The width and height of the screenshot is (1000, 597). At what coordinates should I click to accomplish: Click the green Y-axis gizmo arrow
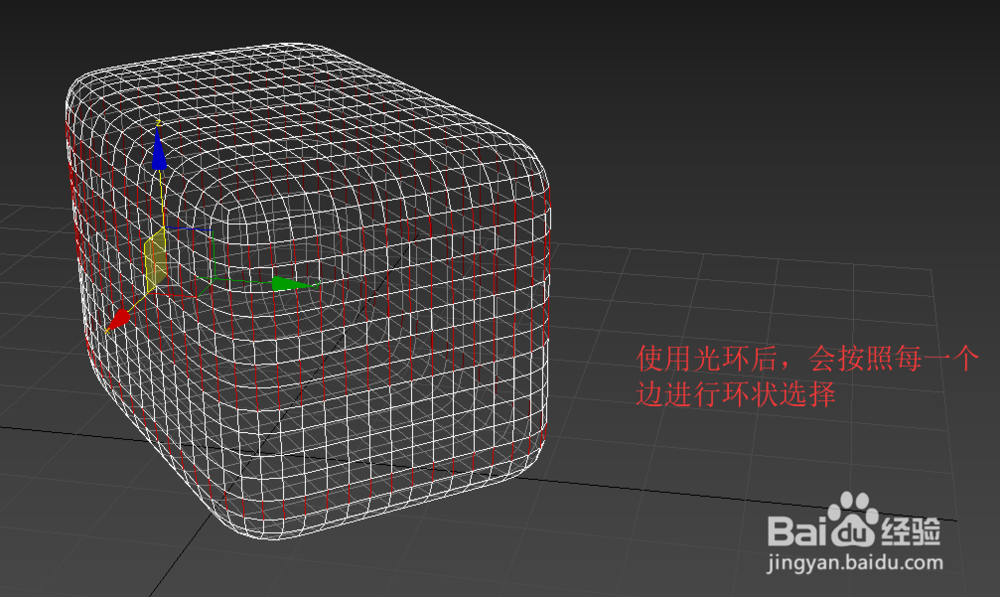click(294, 284)
